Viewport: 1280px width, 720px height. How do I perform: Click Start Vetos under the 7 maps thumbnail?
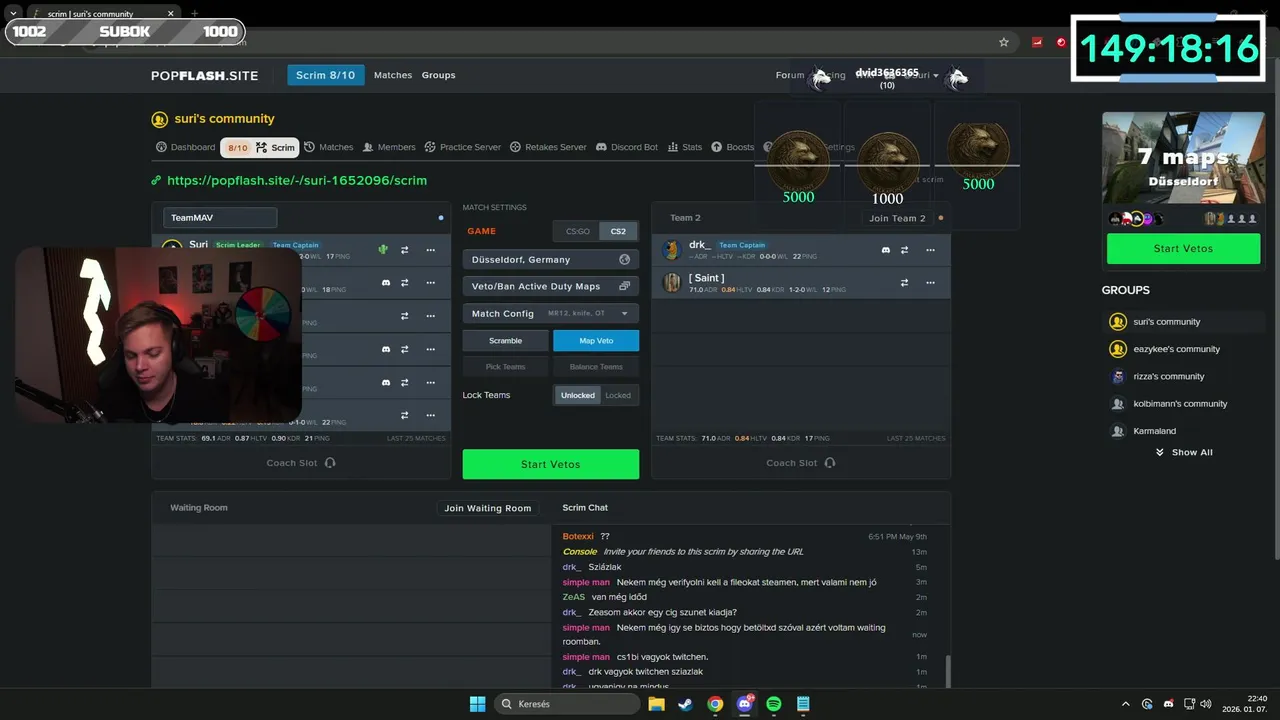[1183, 248]
